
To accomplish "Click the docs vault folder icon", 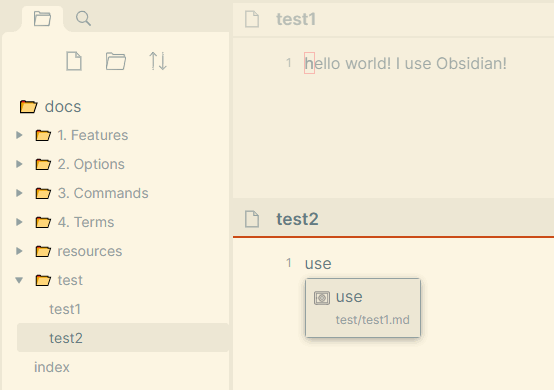I will coord(28,106).
